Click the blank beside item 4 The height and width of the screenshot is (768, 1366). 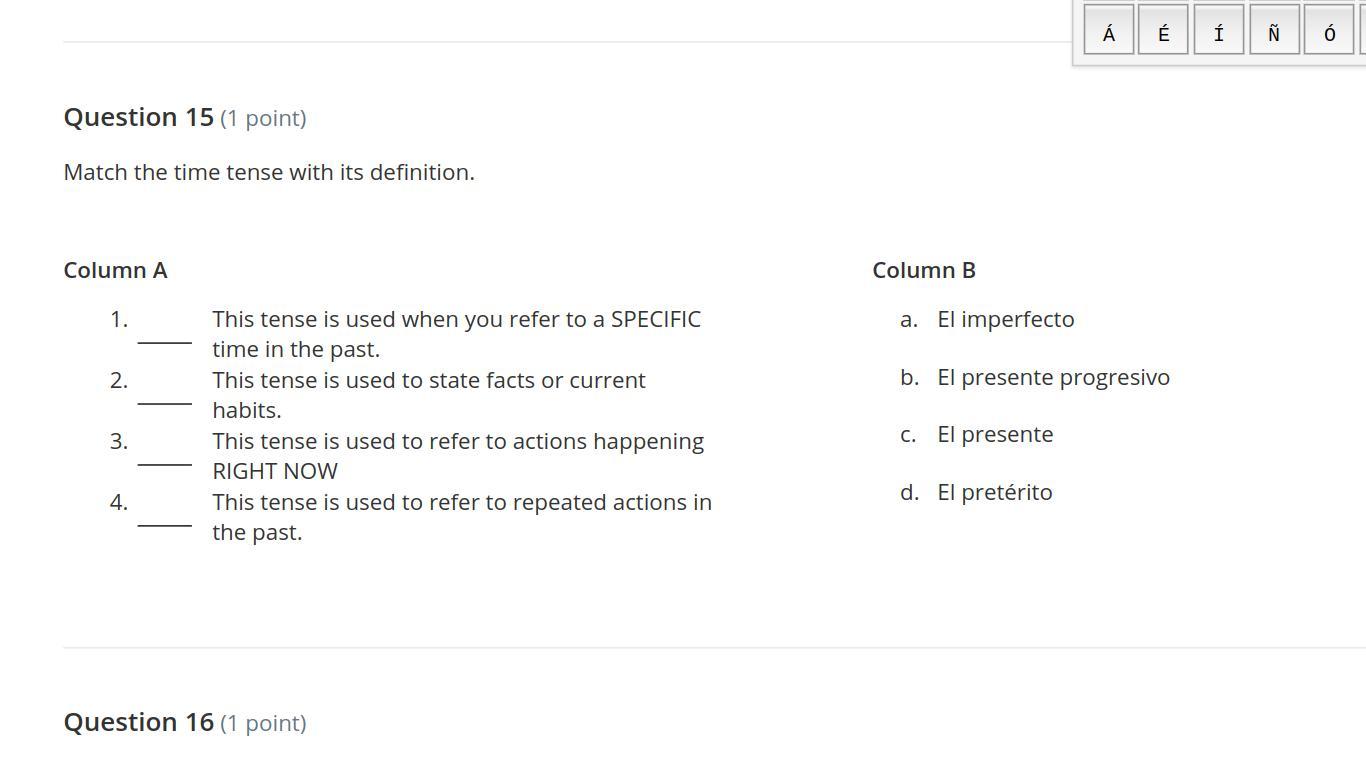click(164, 515)
